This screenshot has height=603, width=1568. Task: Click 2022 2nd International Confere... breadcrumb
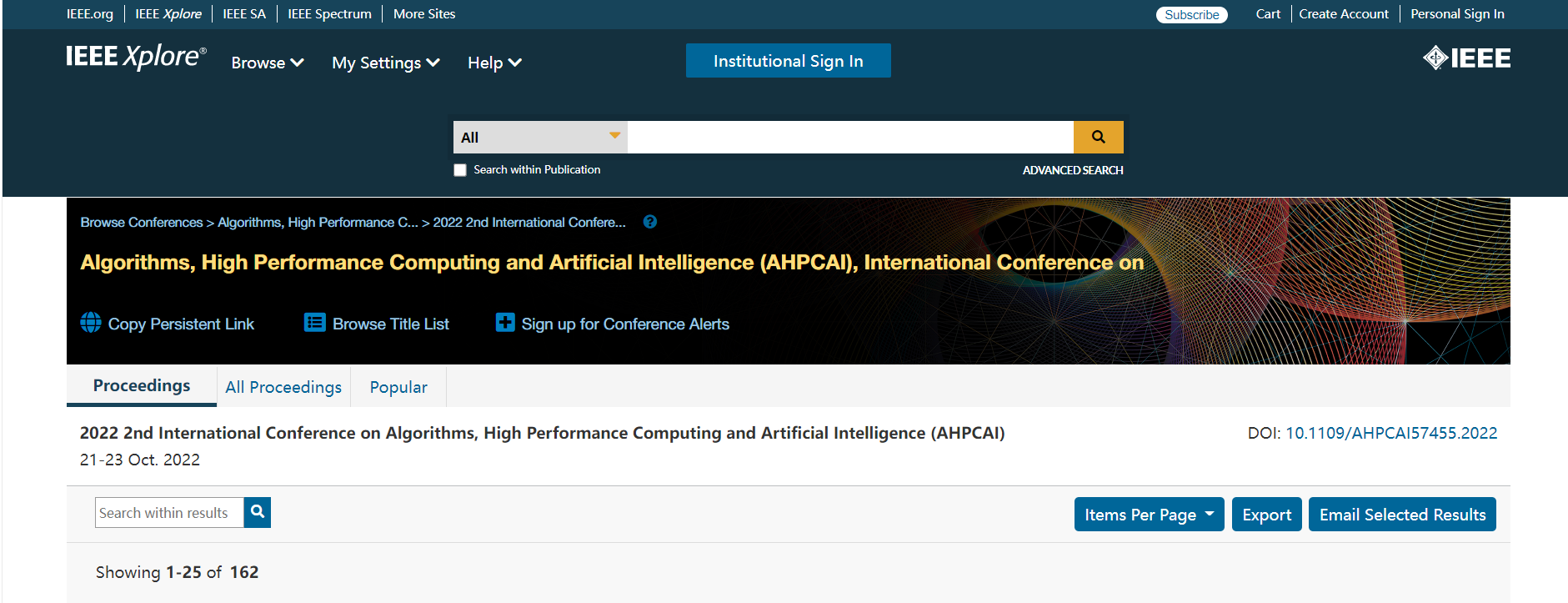[x=529, y=222]
